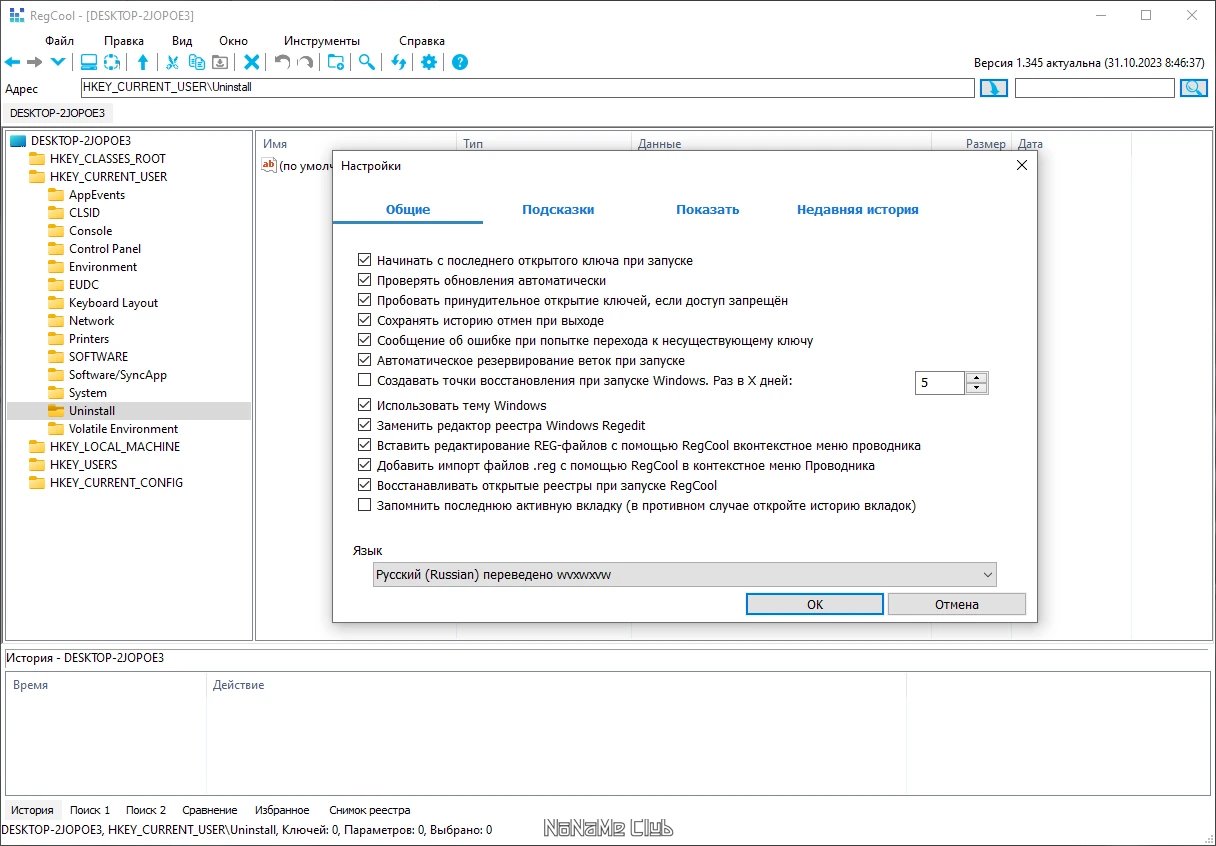Open the Язык language dropdown

coord(684,574)
